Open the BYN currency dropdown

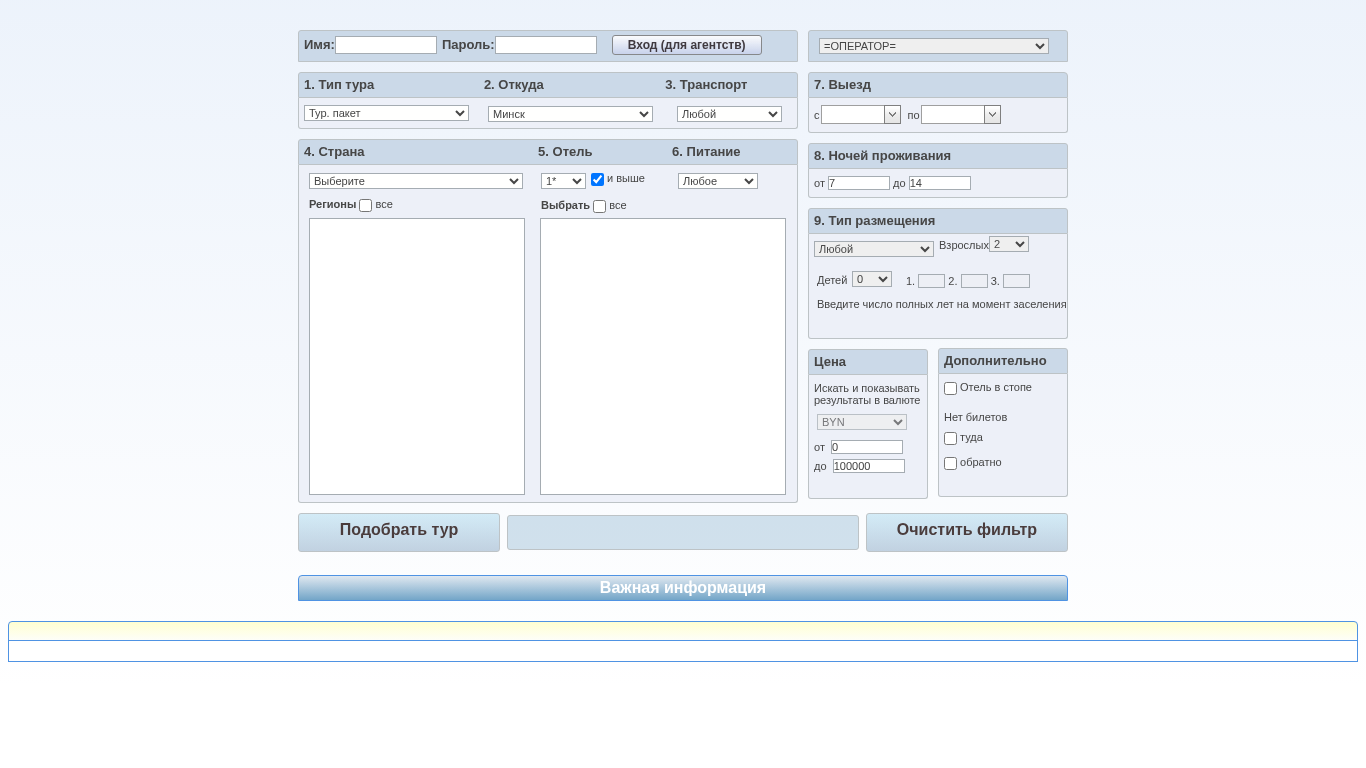click(x=861, y=423)
